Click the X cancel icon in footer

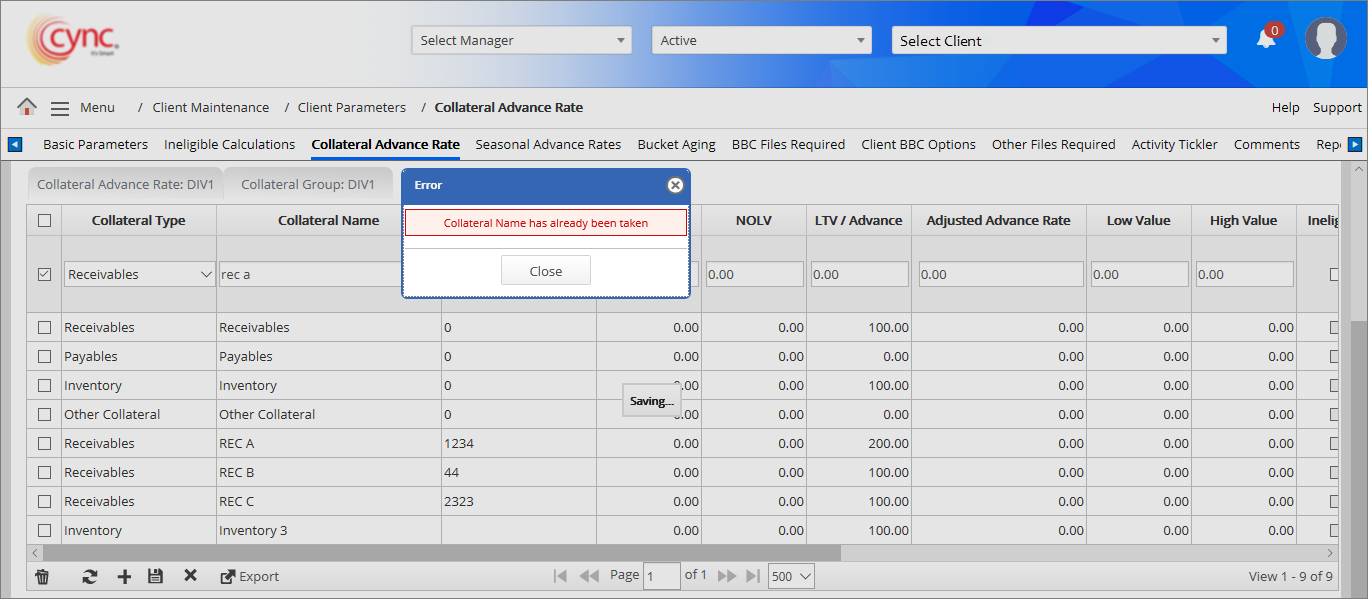point(190,576)
